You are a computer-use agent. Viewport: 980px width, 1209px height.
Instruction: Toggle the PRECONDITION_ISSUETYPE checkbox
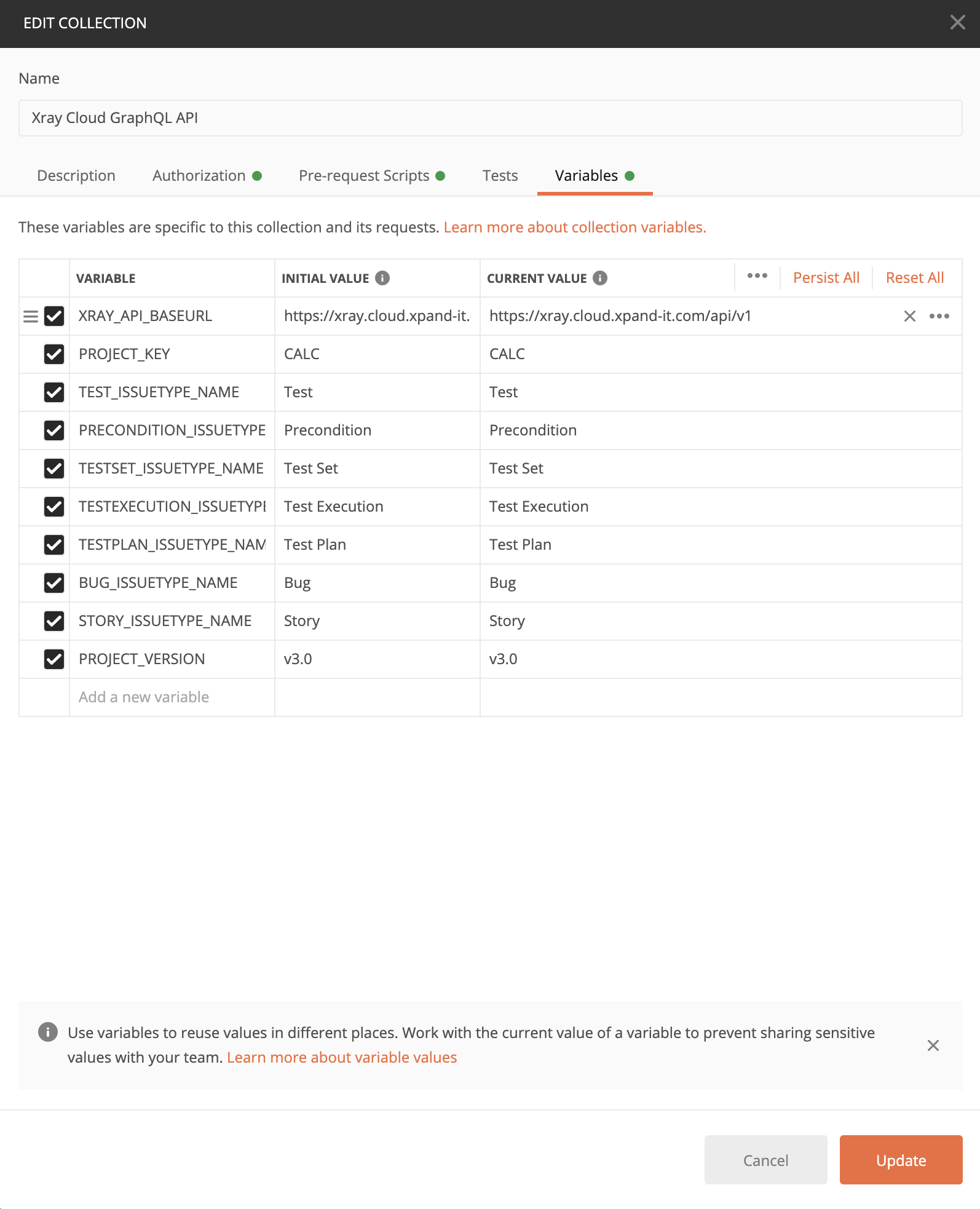click(x=54, y=430)
